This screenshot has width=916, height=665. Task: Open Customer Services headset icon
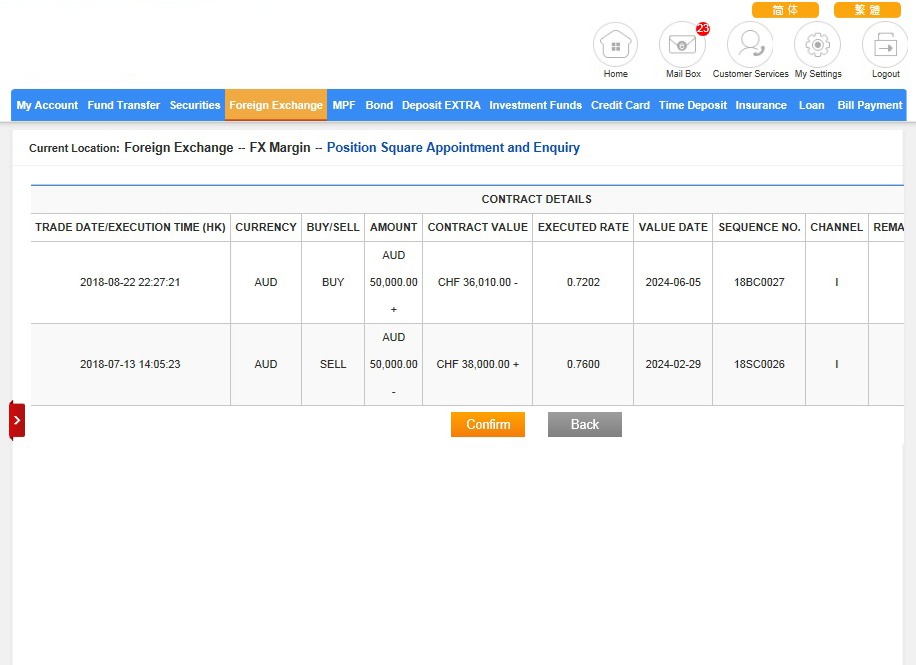[750, 46]
